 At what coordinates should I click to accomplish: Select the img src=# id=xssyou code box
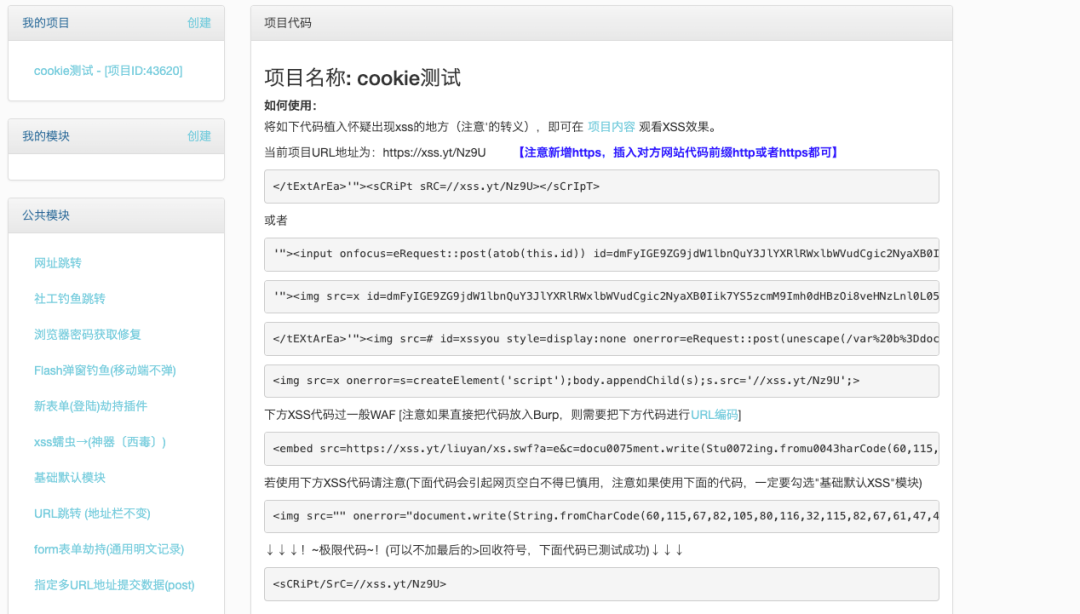coord(601,339)
